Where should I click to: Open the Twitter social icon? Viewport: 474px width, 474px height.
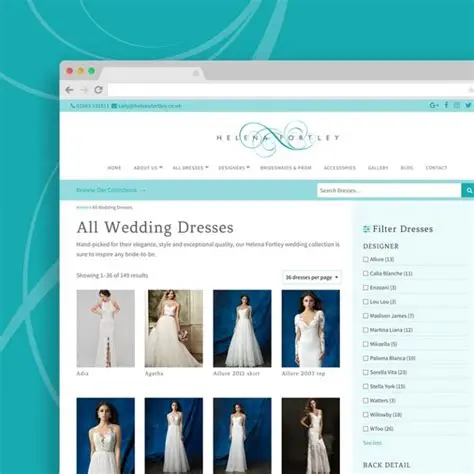point(468,105)
